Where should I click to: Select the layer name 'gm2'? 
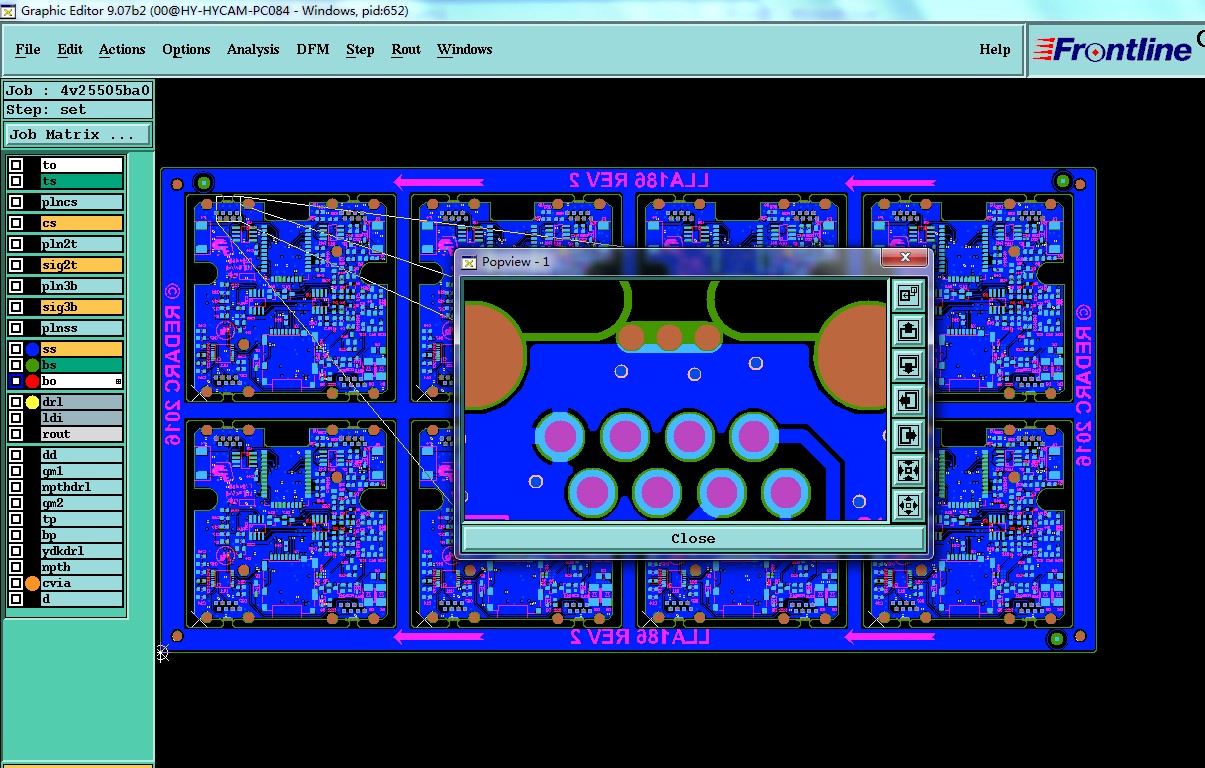[x=82, y=503]
